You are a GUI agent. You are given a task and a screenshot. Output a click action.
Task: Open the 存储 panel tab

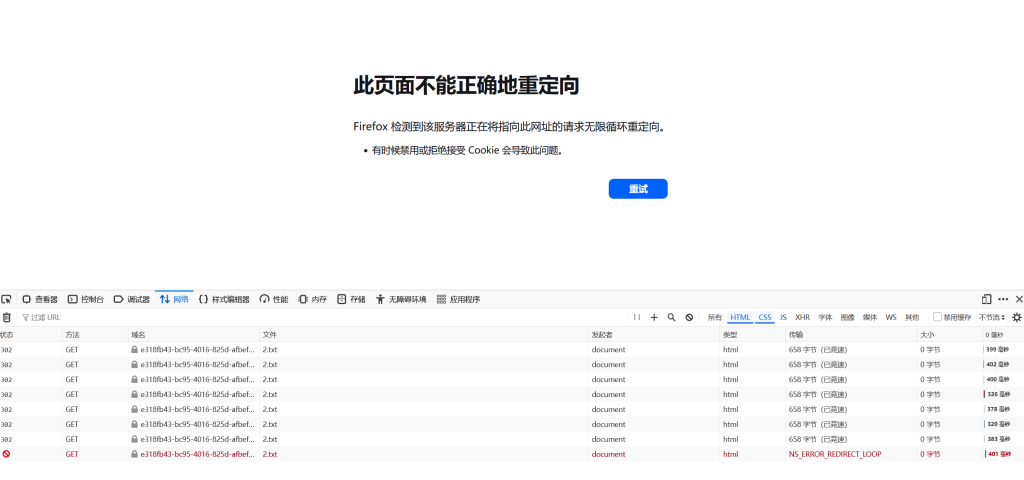pyautogui.click(x=351, y=299)
